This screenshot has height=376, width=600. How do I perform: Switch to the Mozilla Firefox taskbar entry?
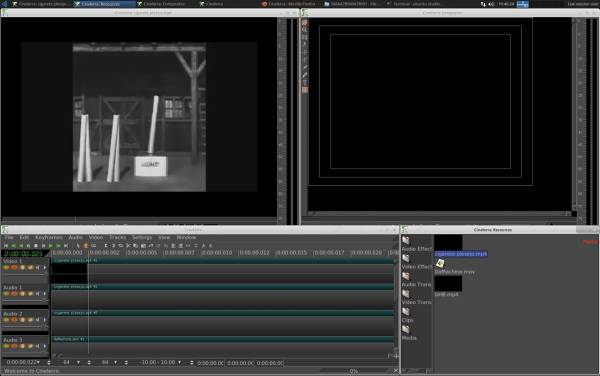[289, 4]
